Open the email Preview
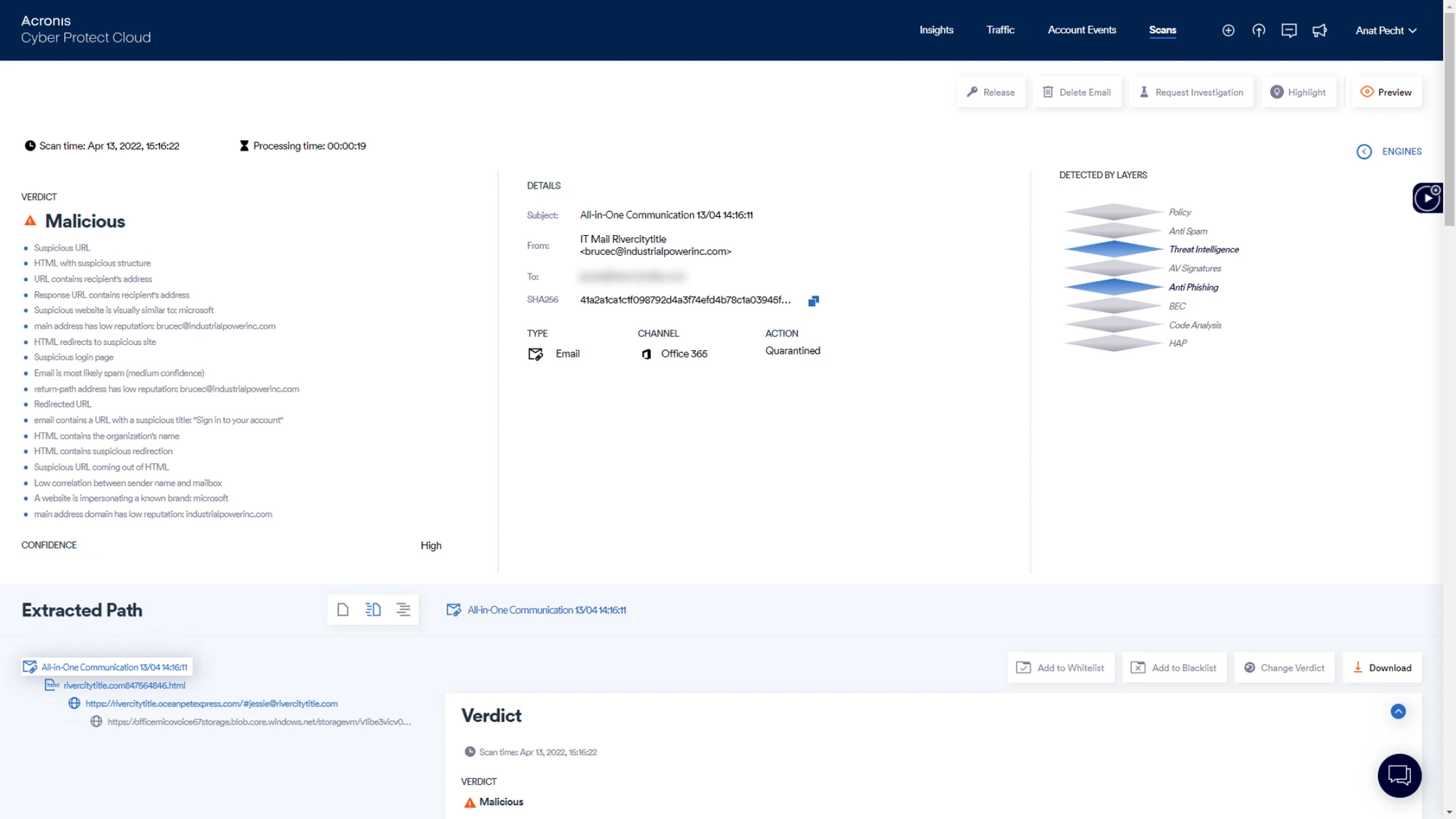The width and height of the screenshot is (1456, 819). pyautogui.click(x=1386, y=92)
